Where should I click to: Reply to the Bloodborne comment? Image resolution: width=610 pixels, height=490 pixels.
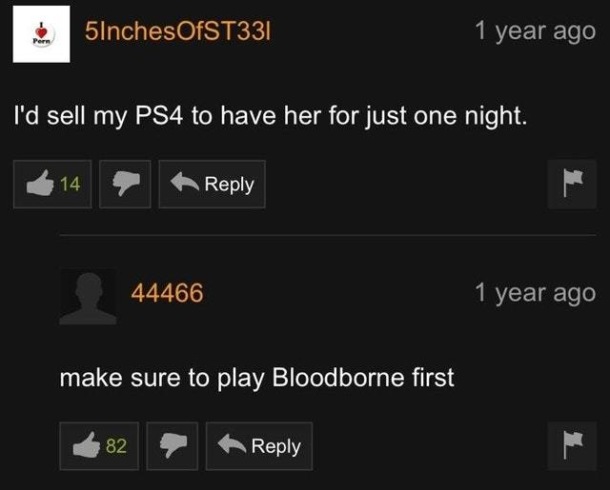(259, 446)
